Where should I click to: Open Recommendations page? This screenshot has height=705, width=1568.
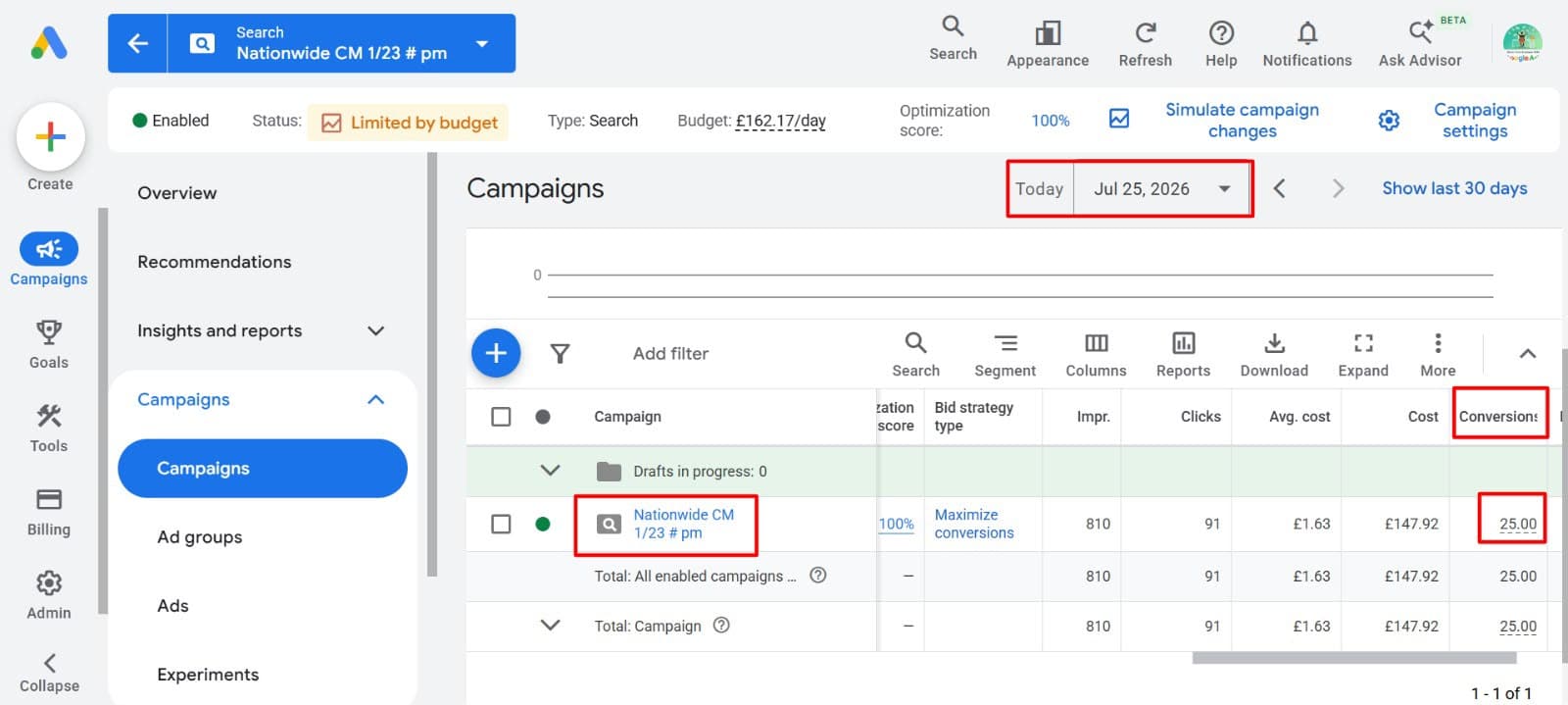pos(215,262)
